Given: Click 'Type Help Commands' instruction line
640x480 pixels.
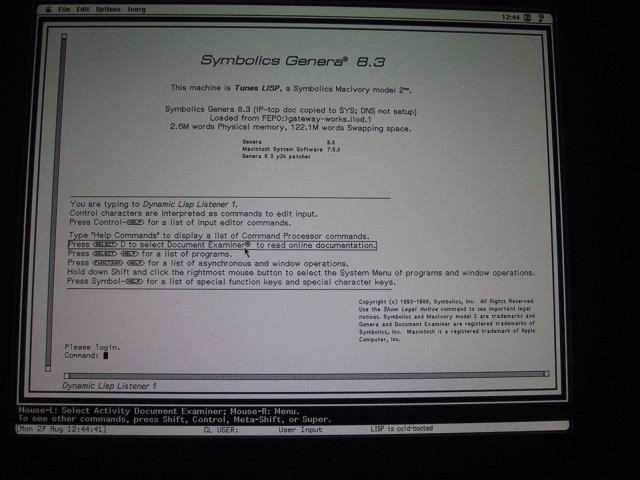Looking at the screenshot, I should [219, 236].
